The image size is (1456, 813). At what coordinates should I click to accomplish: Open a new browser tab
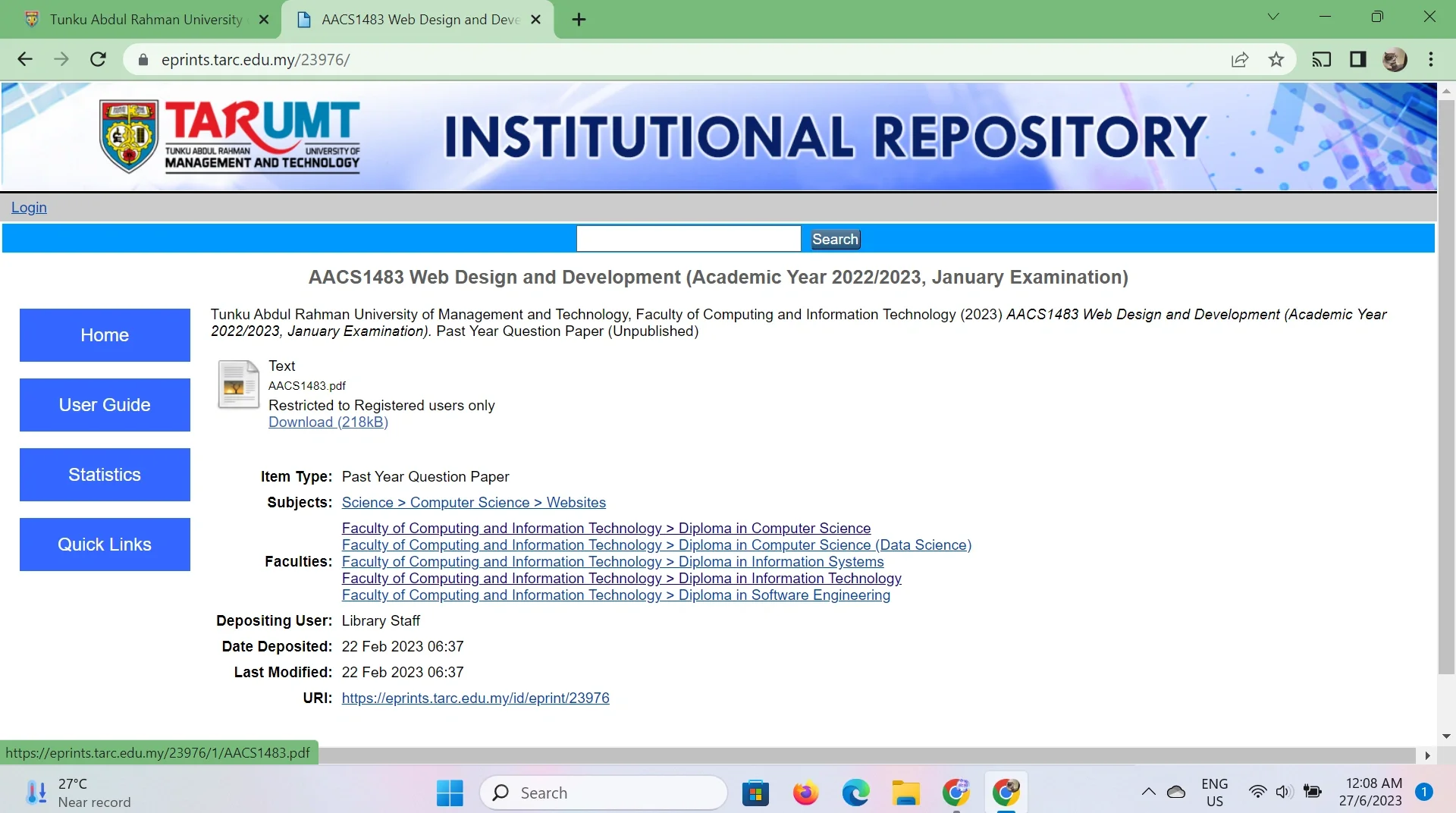579,20
